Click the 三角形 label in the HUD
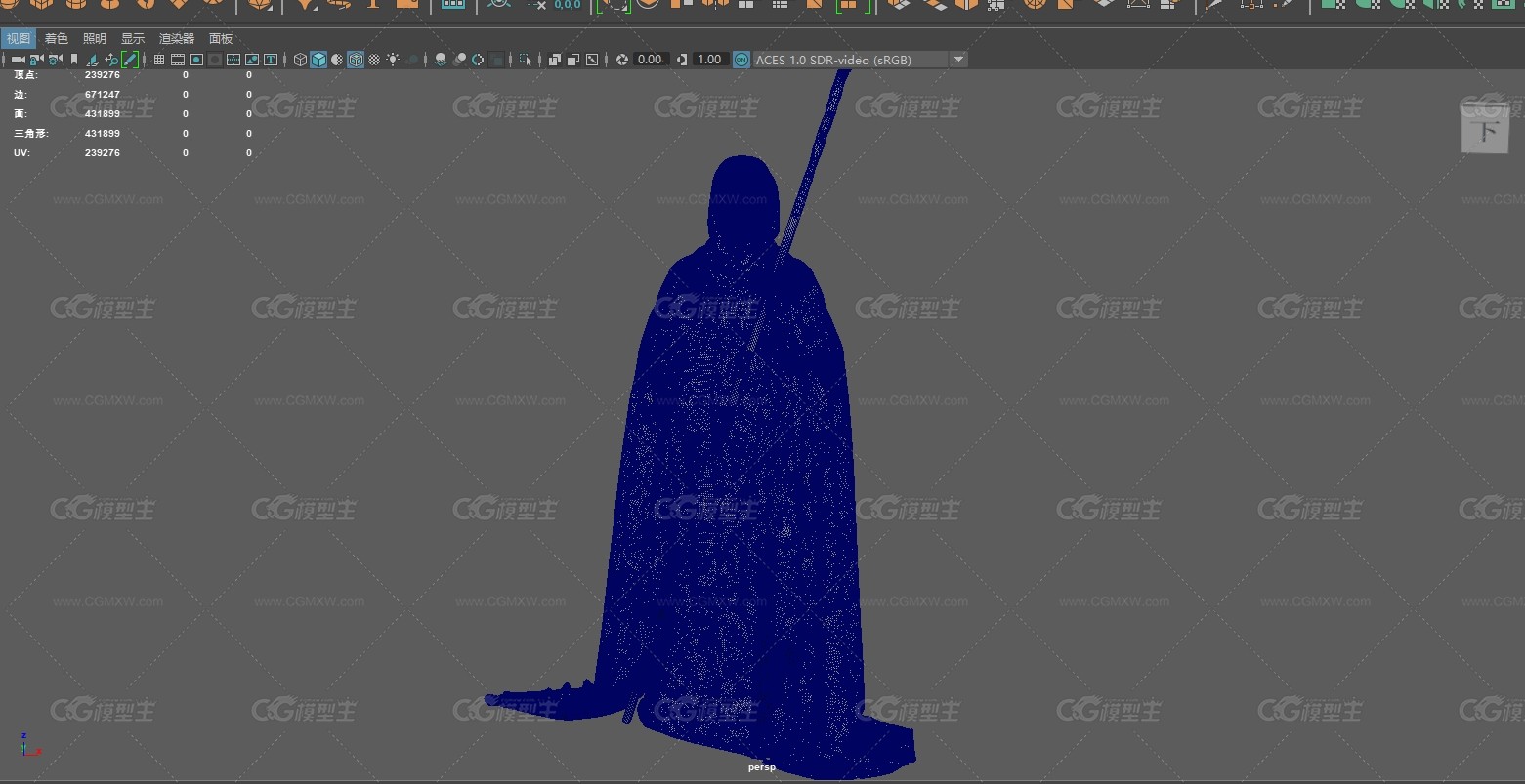The height and width of the screenshot is (784, 1525). pos(30,134)
